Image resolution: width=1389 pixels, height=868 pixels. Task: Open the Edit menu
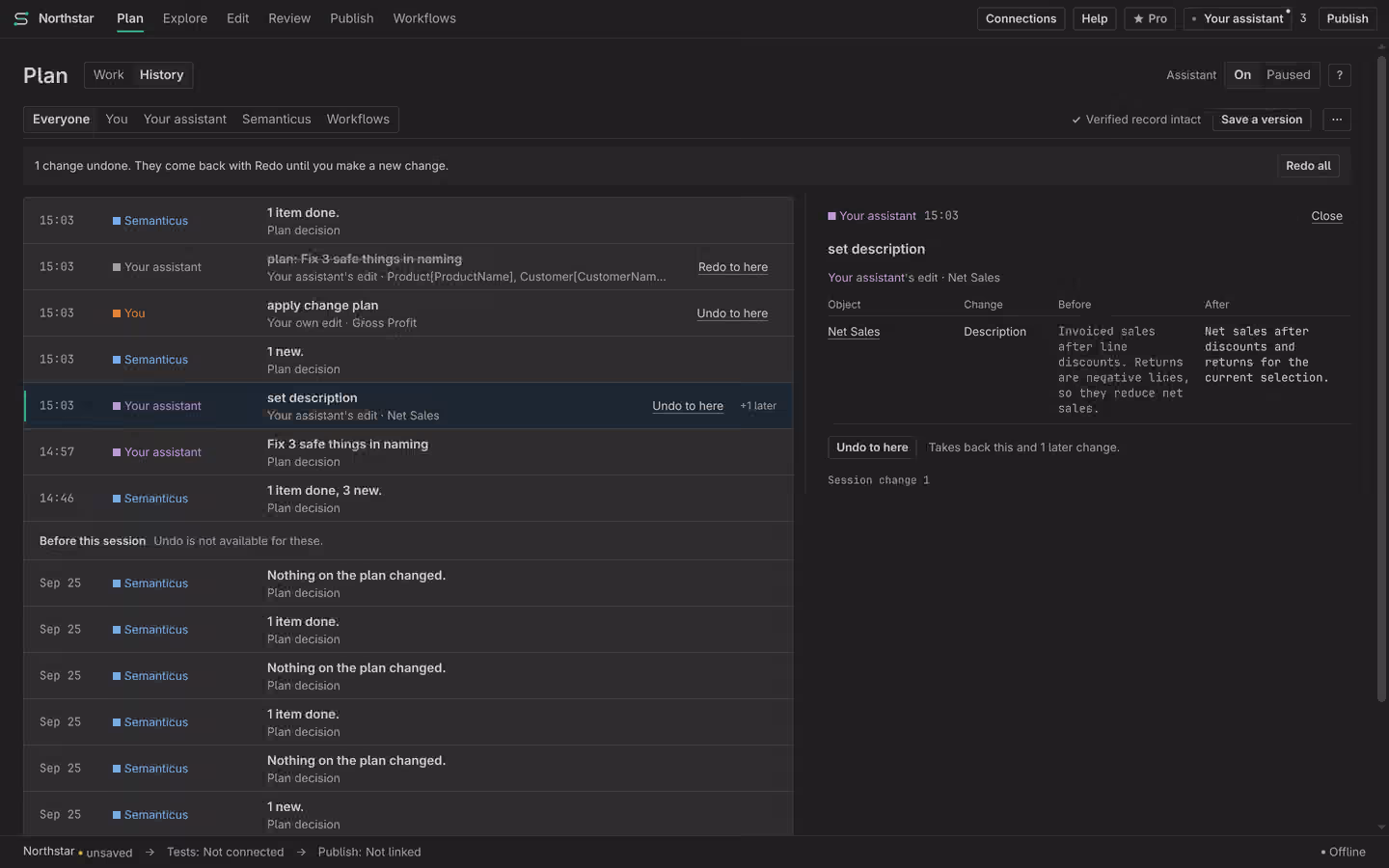(x=238, y=18)
